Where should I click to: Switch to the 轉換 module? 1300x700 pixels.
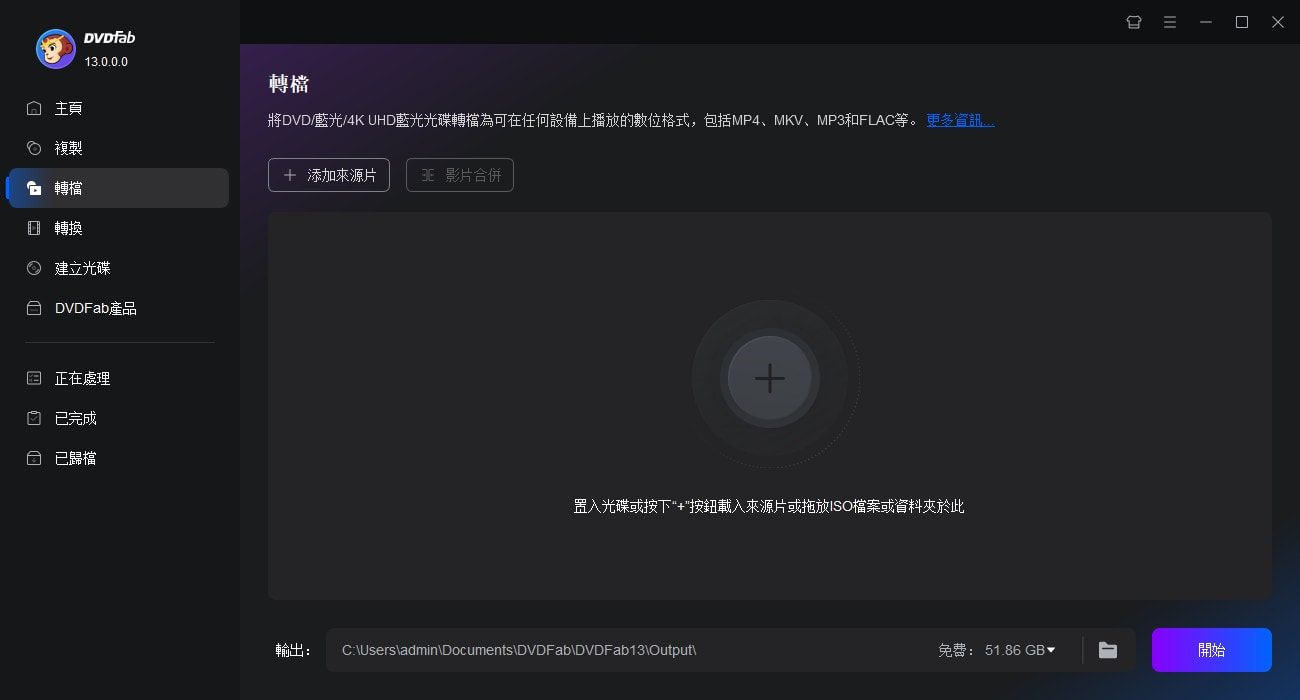(118, 228)
